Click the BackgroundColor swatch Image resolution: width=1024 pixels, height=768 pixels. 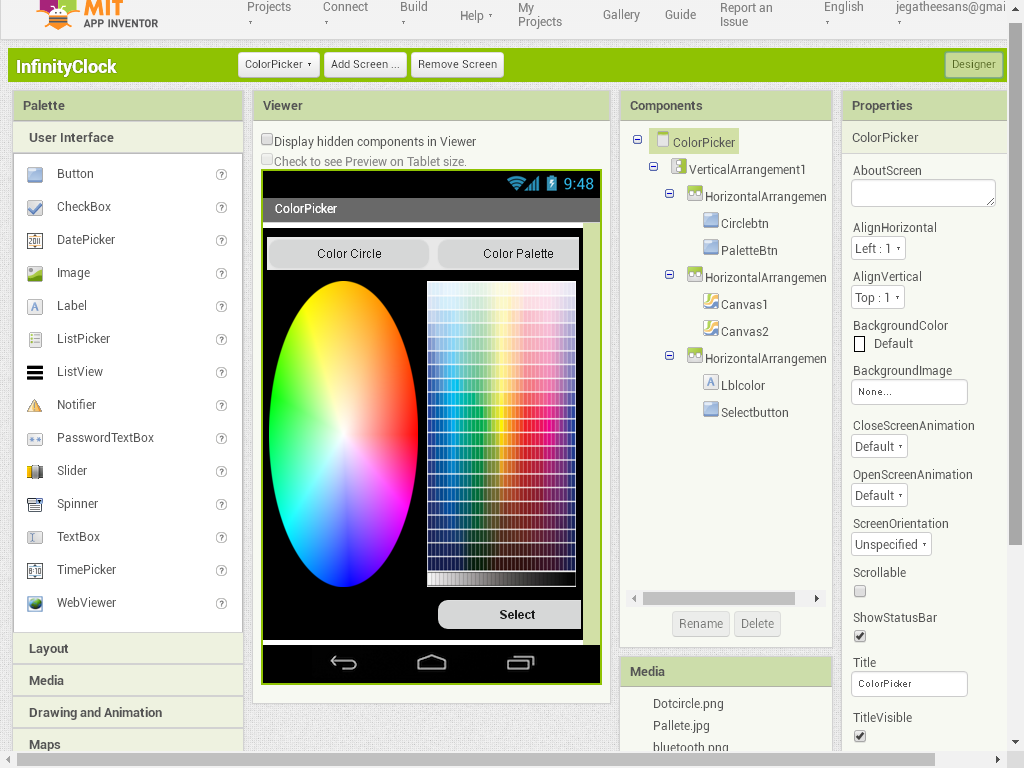pyautogui.click(x=859, y=344)
